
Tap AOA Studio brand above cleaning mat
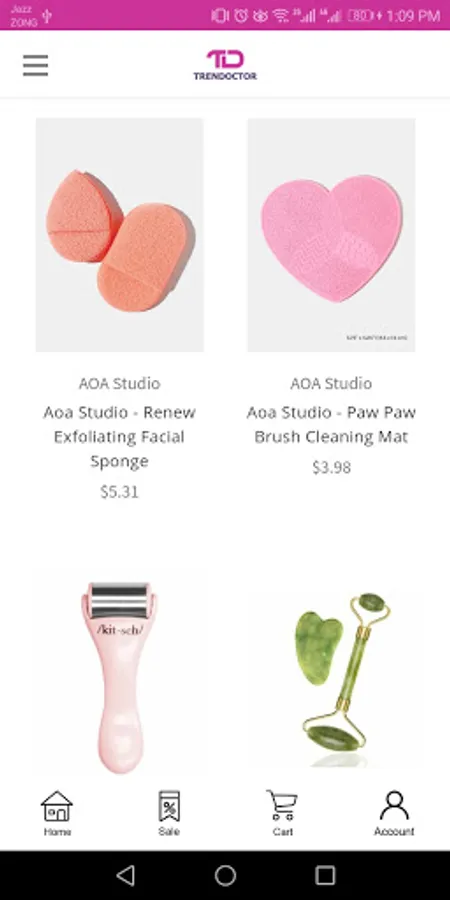[x=331, y=383]
